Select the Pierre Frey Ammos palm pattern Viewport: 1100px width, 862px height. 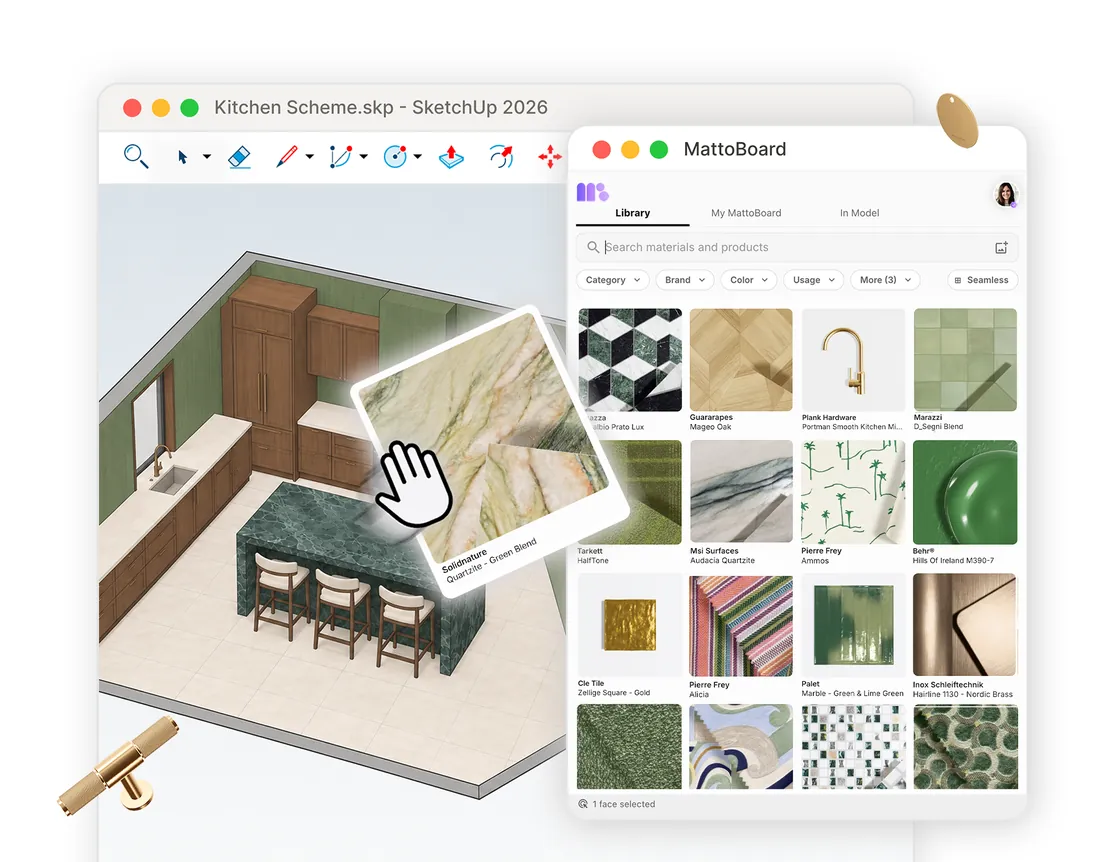click(x=853, y=492)
